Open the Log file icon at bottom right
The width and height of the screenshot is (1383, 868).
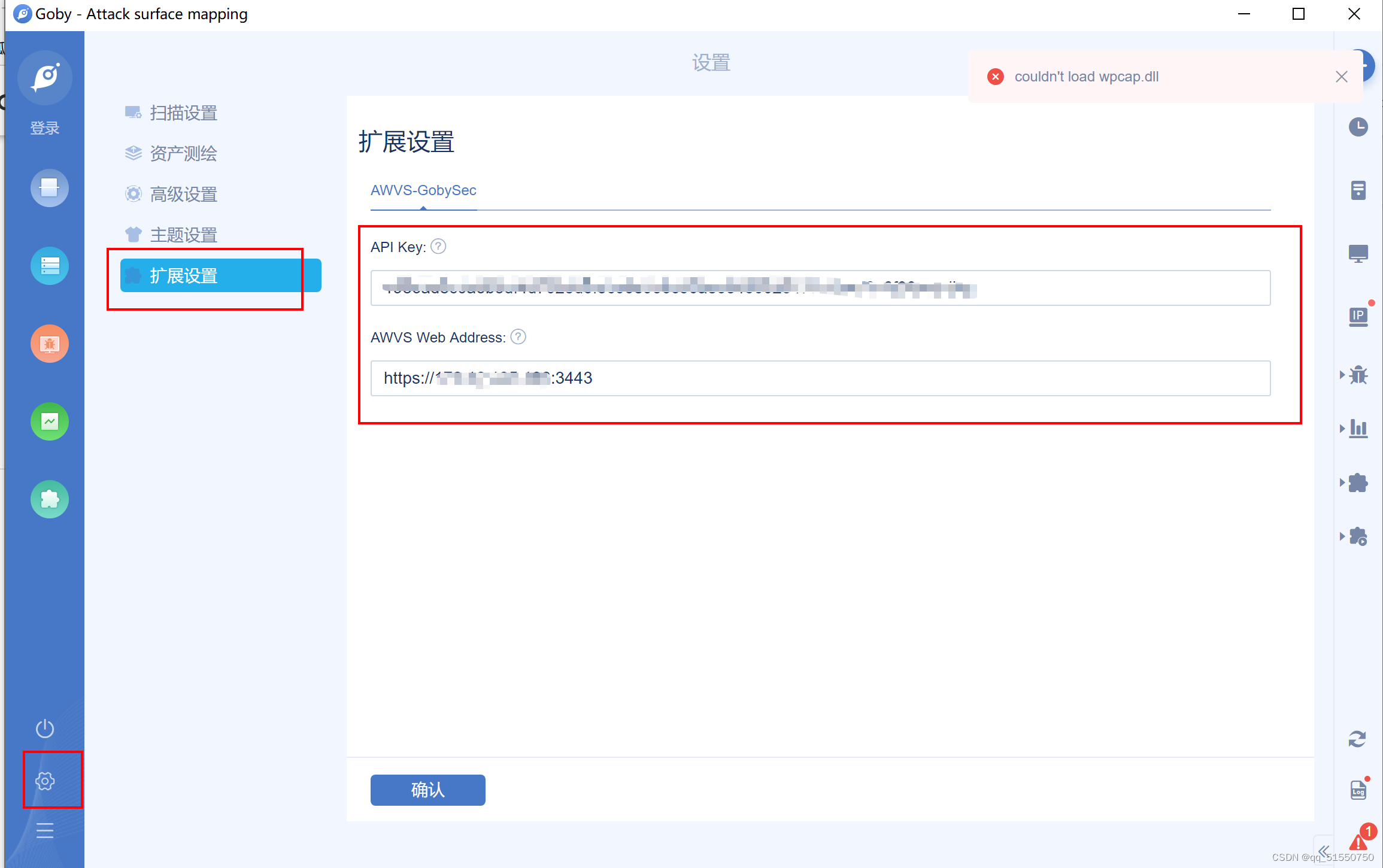click(1358, 790)
